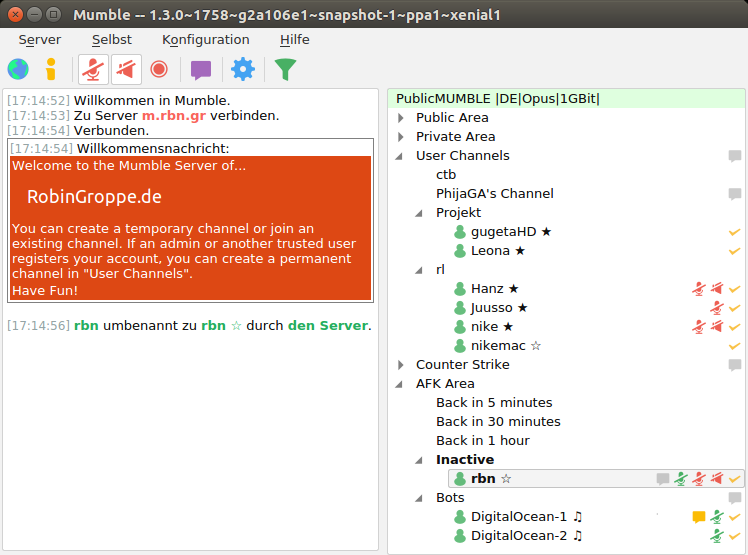The height and width of the screenshot is (555, 748).
Task: Click the RobinGroppe.de link in welcome message
Action: coord(94,196)
